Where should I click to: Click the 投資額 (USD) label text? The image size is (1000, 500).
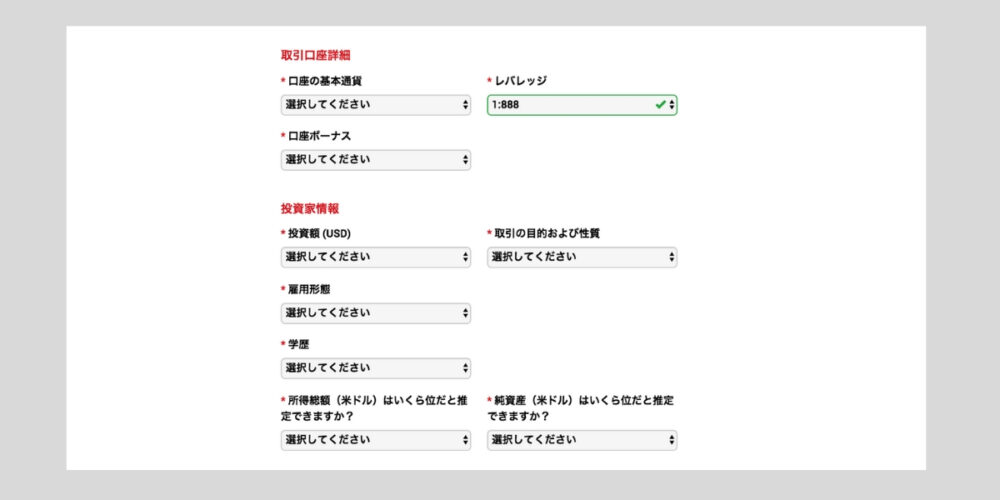319,234
